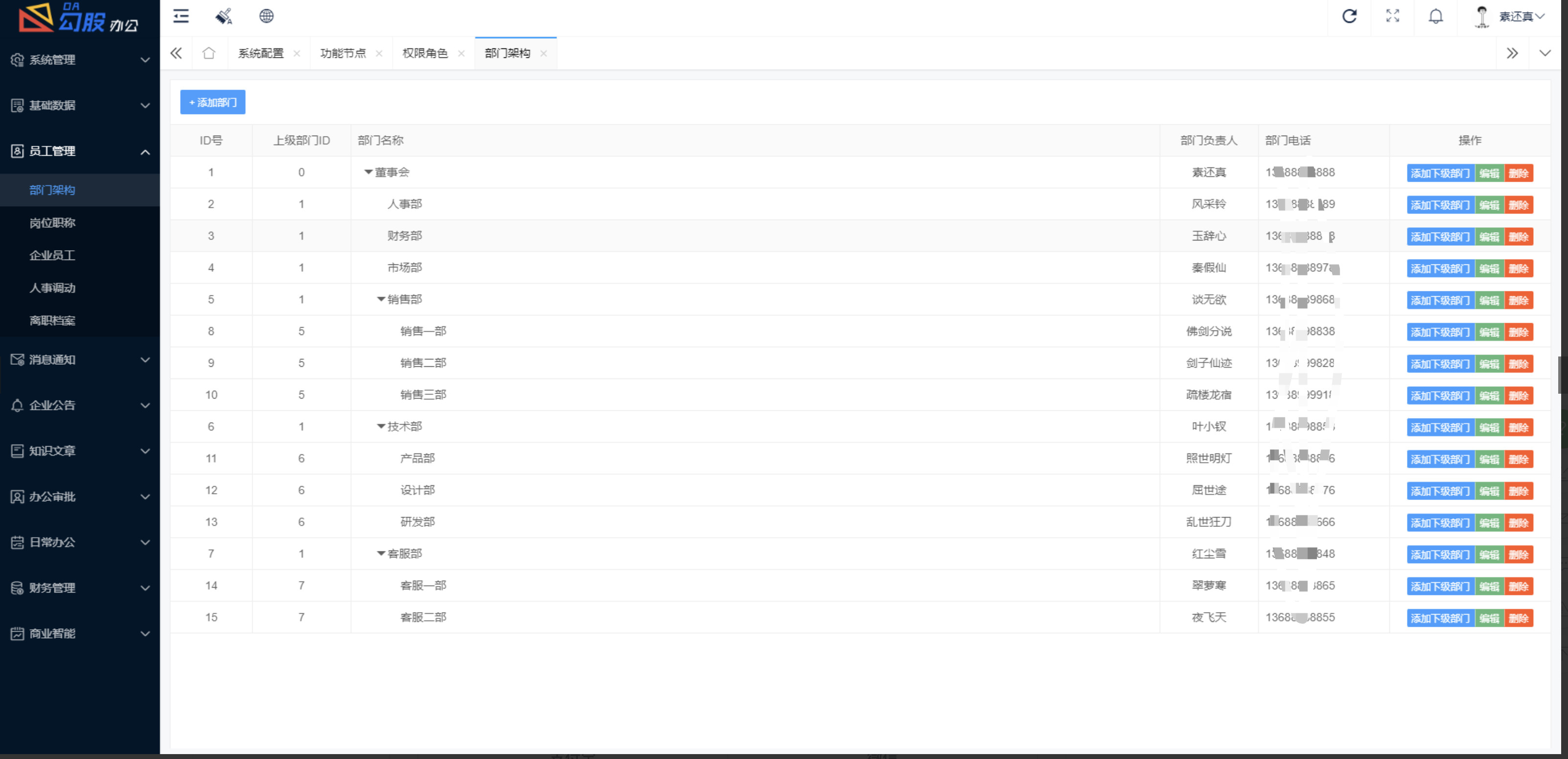Click the 市场部 department name
The image size is (1568, 759).
click(404, 267)
